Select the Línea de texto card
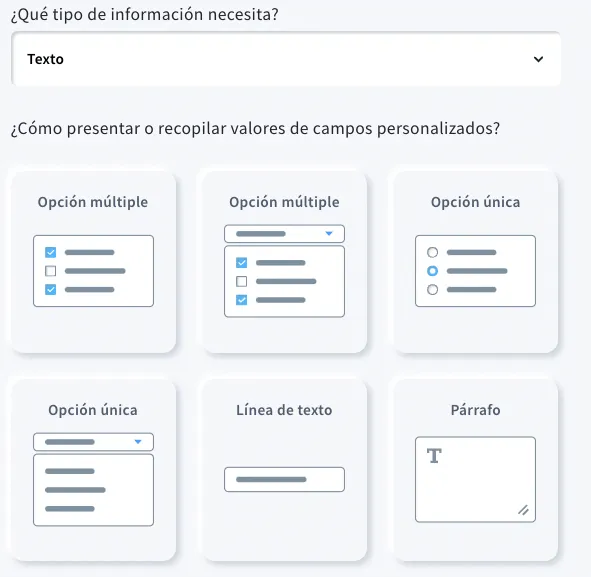This screenshot has height=577, width=591. pyautogui.click(x=284, y=470)
